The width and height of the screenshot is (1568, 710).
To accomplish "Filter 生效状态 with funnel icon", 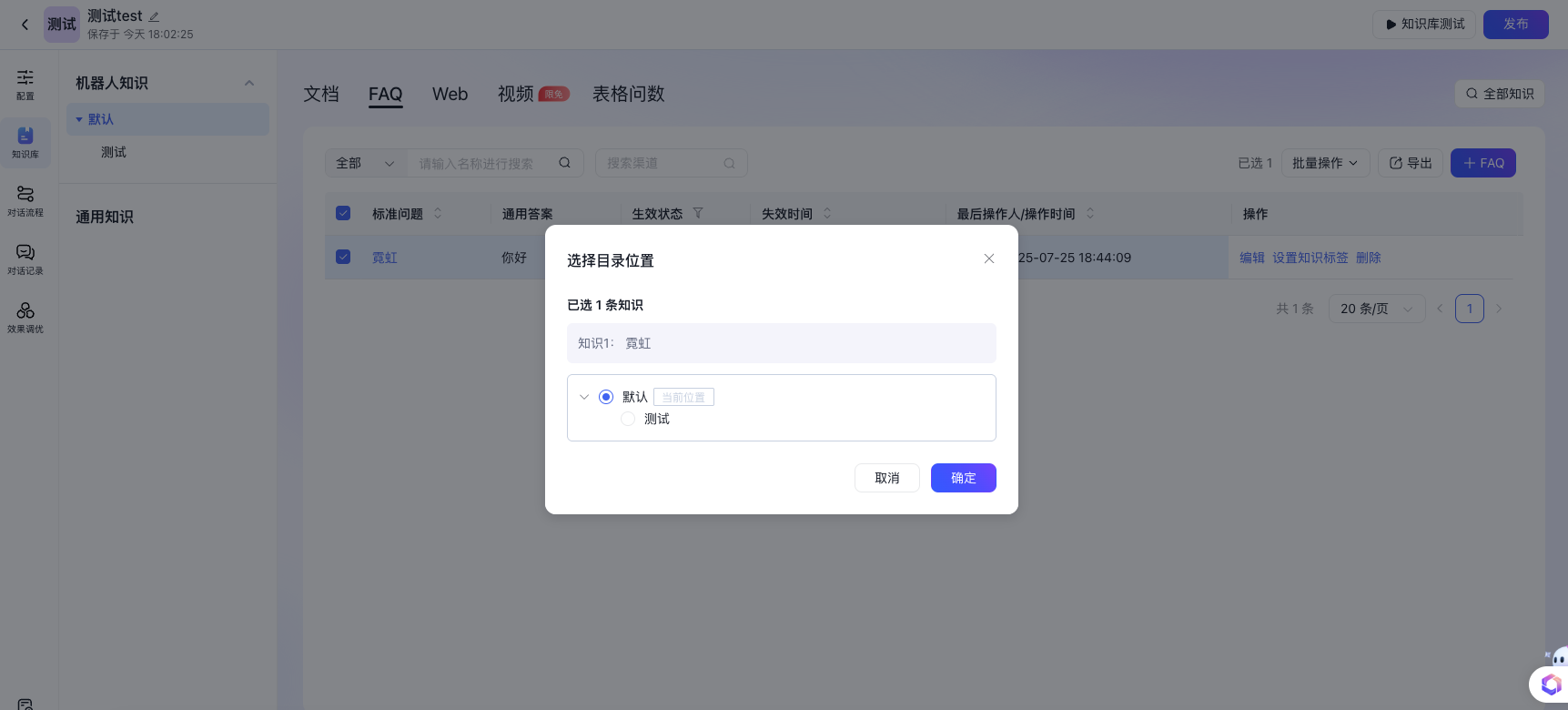I will point(698,213).
